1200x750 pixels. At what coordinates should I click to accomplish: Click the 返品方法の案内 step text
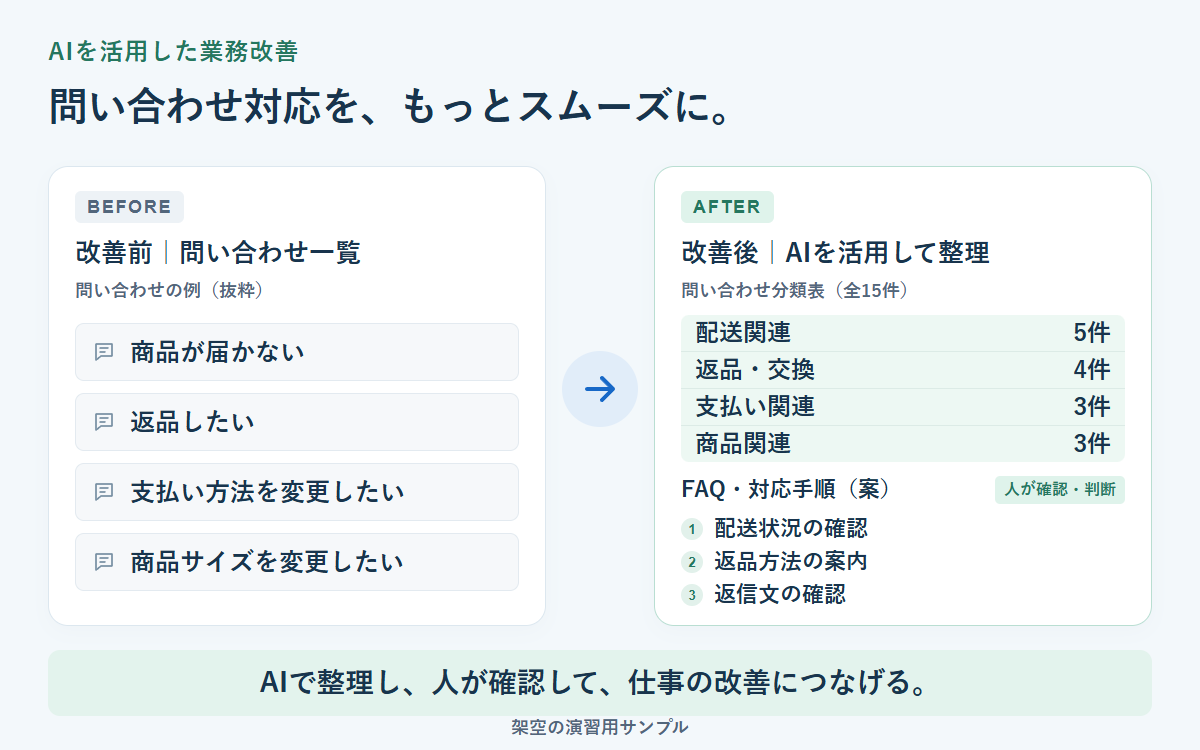coord(791,562)
